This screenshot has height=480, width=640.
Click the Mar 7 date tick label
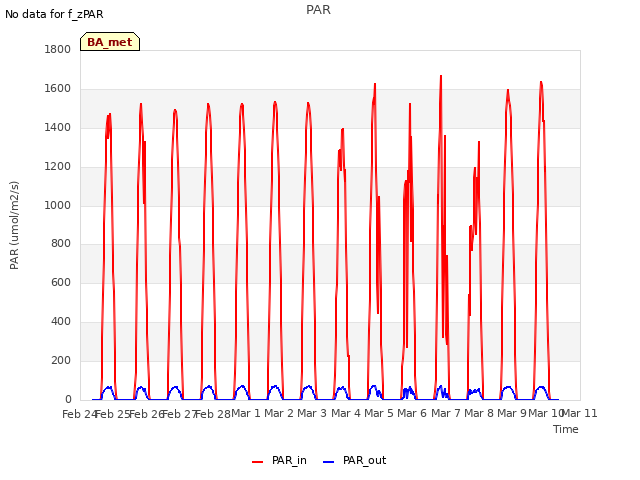(x=446, y=413)
